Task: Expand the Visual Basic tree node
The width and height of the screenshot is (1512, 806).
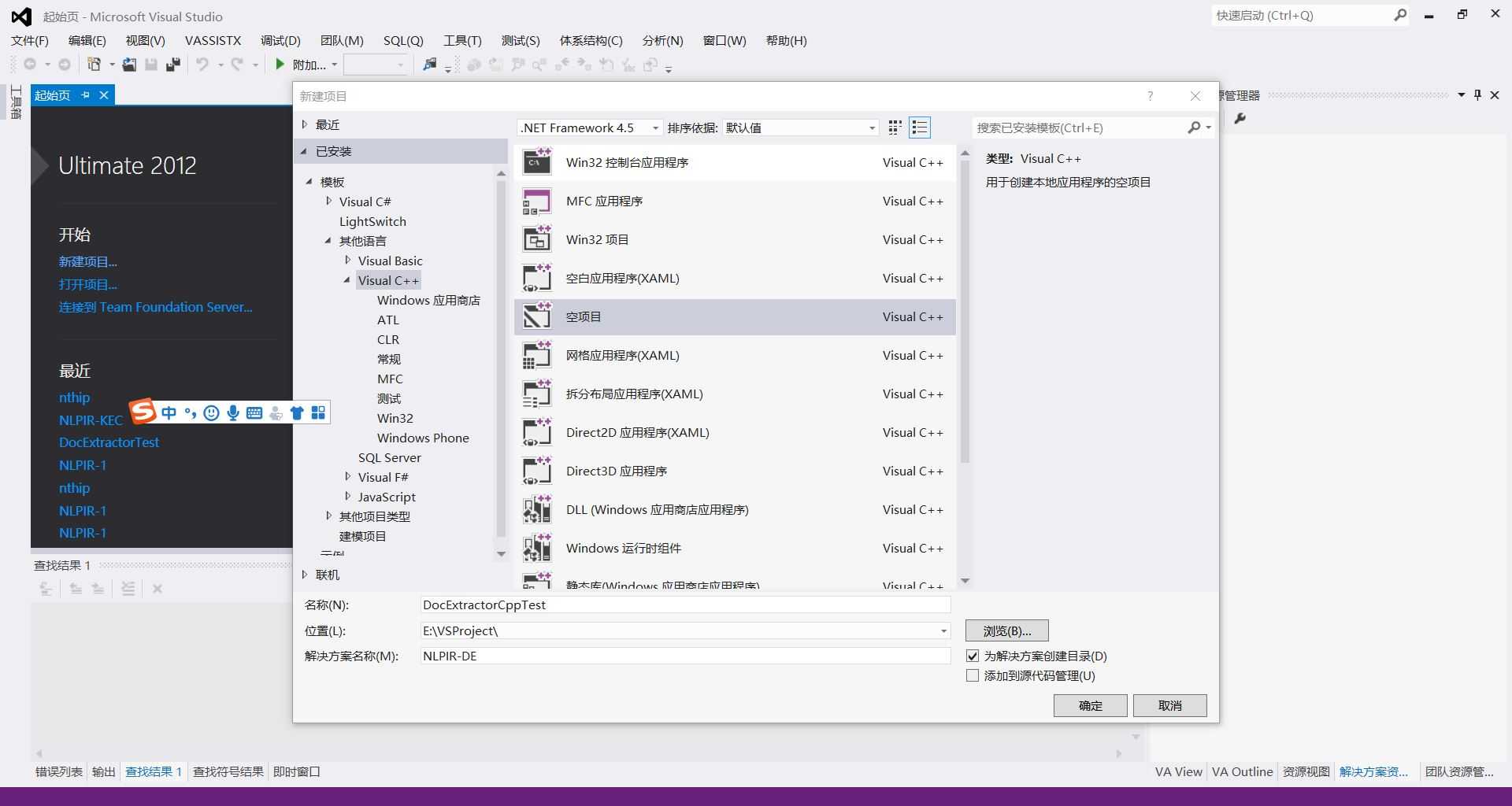Action: pos(347,261)
